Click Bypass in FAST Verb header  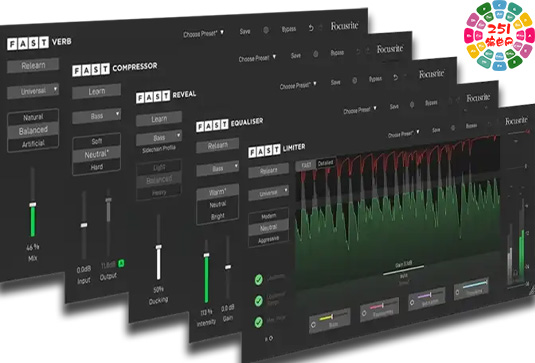pyautogui.click(x=289, y=29)
